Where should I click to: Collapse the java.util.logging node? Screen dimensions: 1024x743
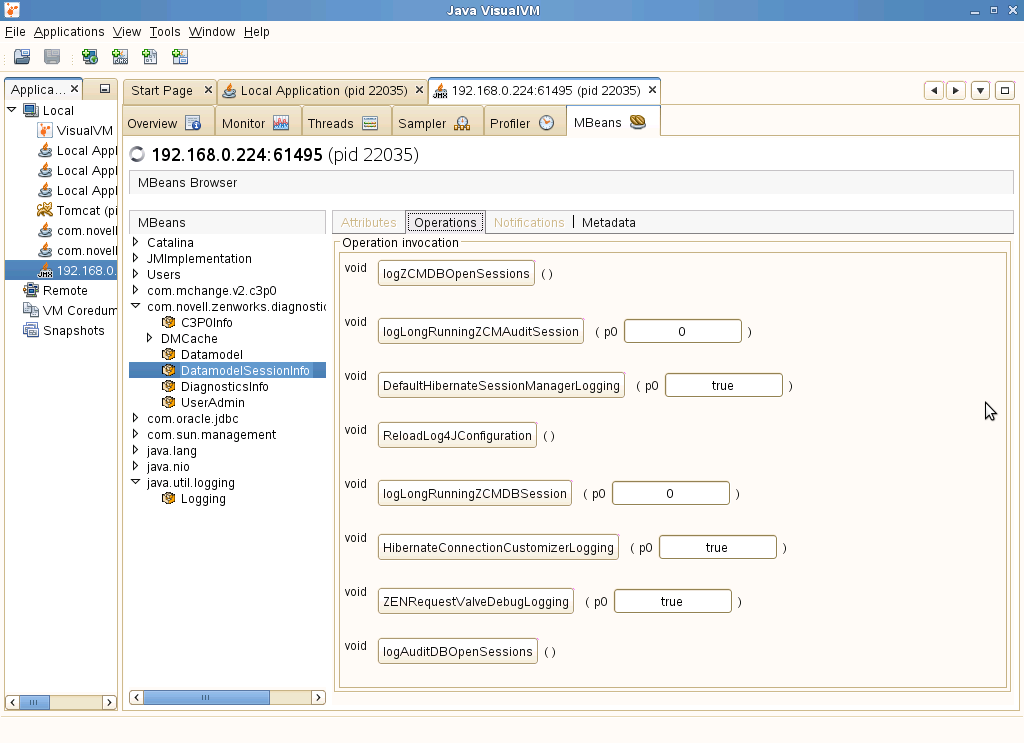(x=136, y=482)
